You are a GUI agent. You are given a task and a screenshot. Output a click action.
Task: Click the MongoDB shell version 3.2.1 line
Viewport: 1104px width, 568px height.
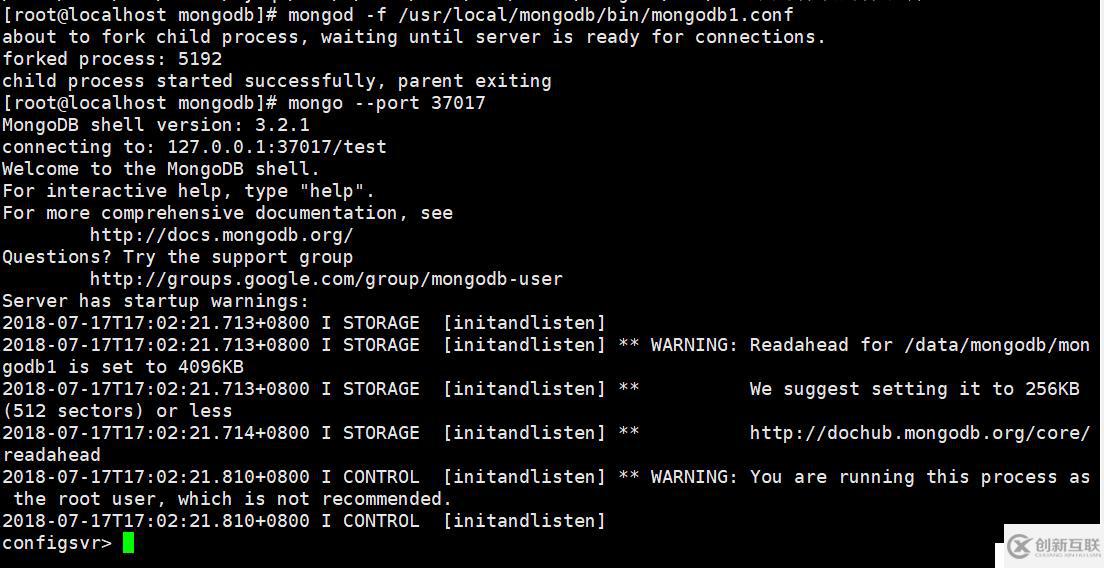click(x=155, y=125)
